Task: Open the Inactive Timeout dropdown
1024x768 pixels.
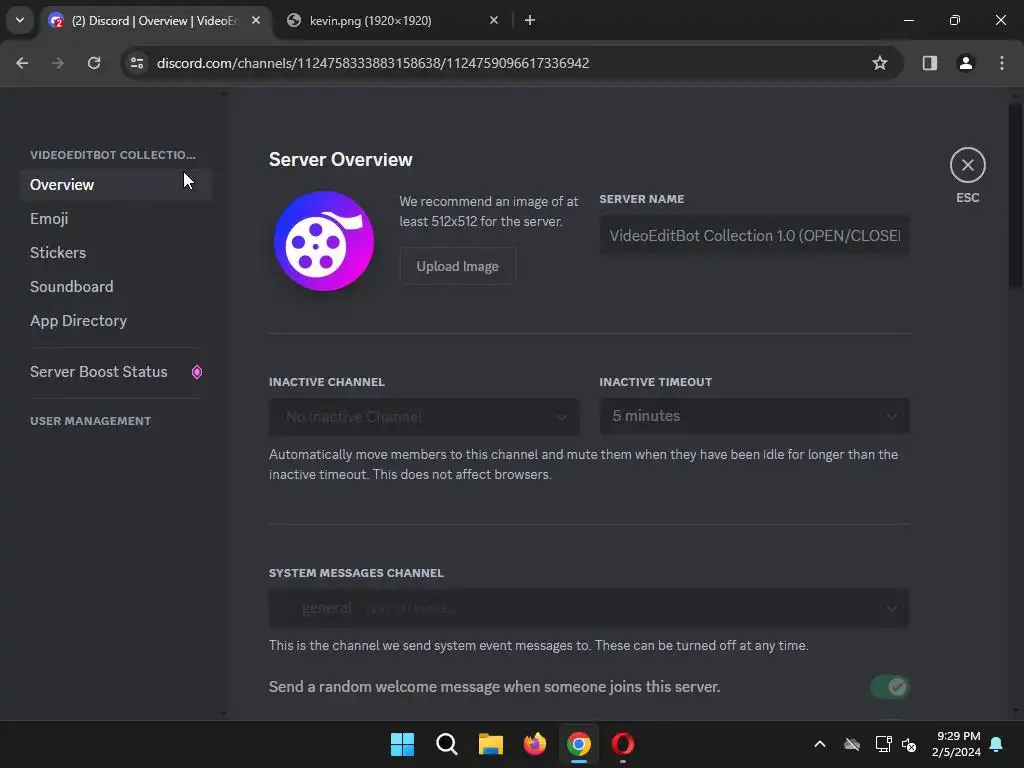Action: pos(754,416)
